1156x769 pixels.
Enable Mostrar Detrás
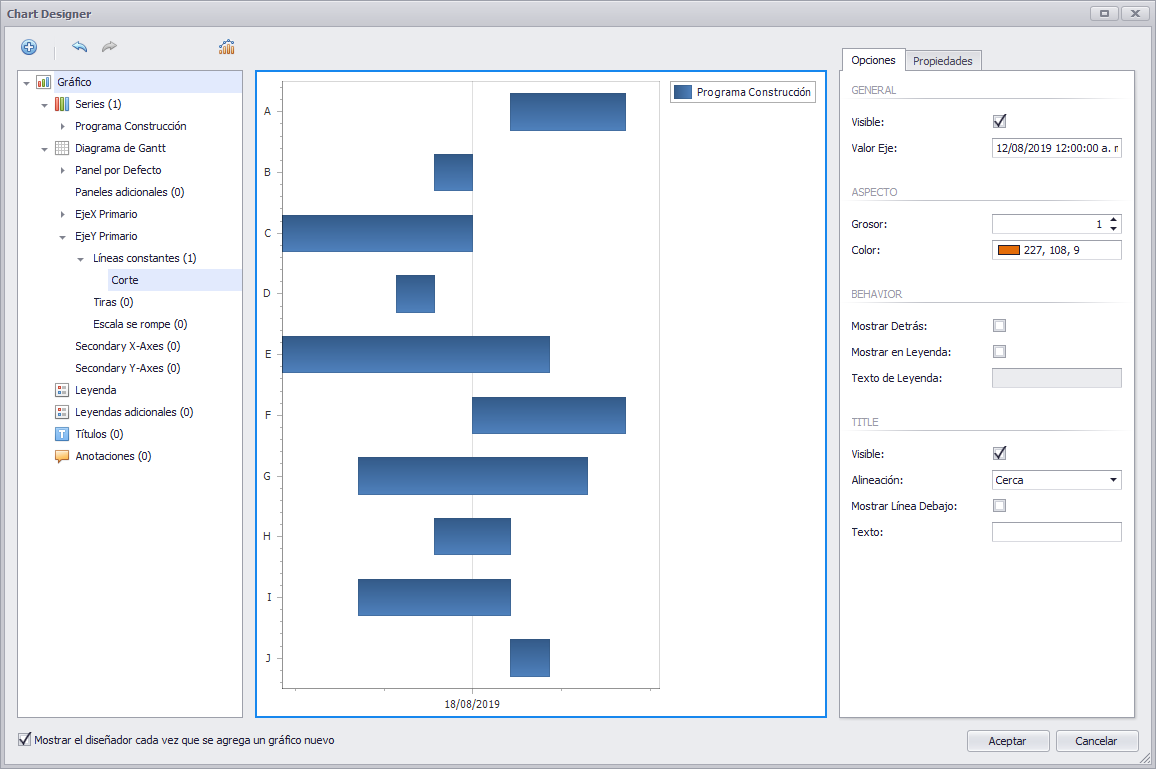(998, 325)
